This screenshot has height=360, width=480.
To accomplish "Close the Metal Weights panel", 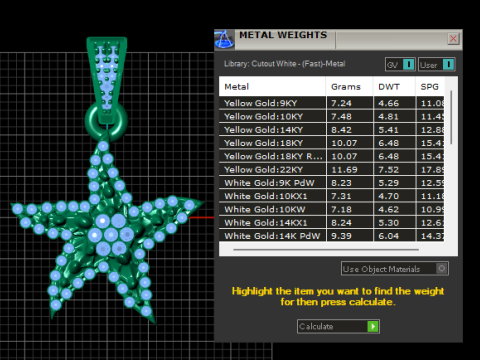I will (x=453, y=39).
